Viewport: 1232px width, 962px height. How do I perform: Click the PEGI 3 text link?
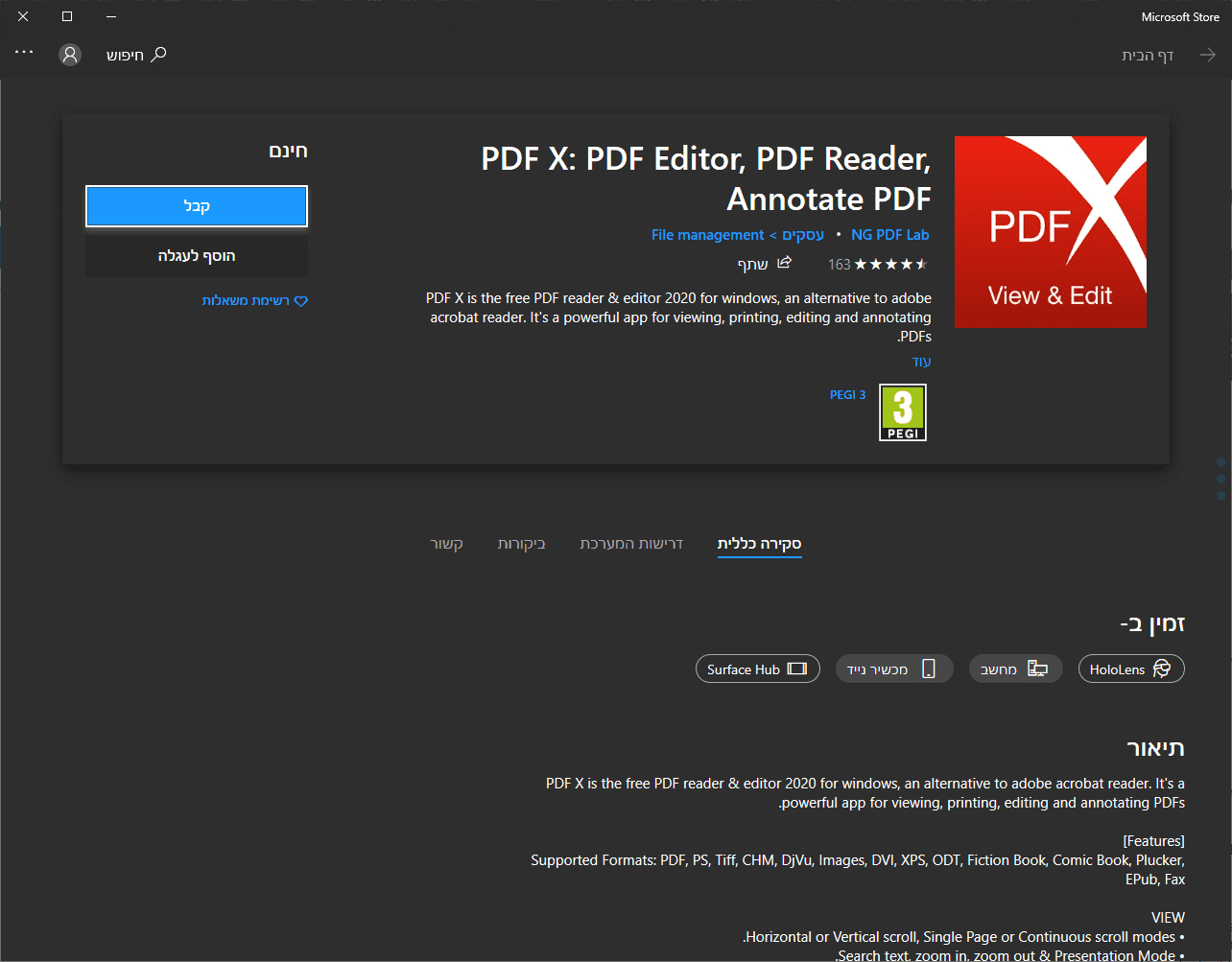point(848,394)
